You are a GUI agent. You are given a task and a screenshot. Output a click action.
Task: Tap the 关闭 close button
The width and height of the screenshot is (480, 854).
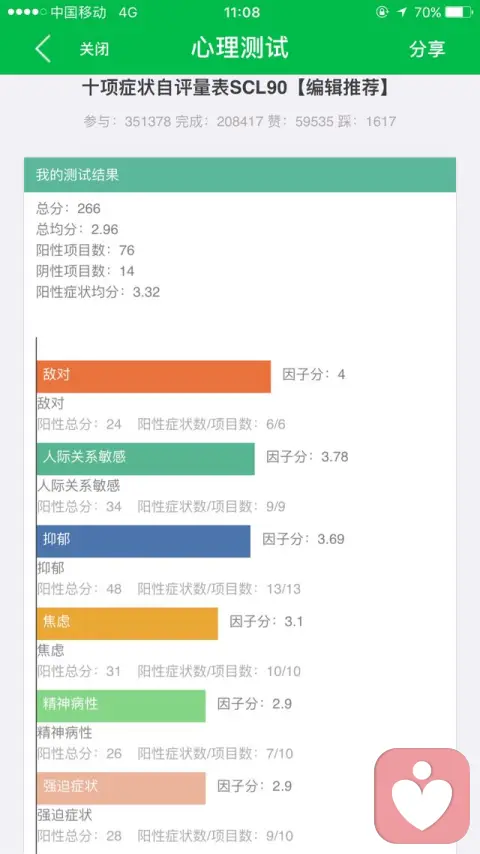click(94, 49)
